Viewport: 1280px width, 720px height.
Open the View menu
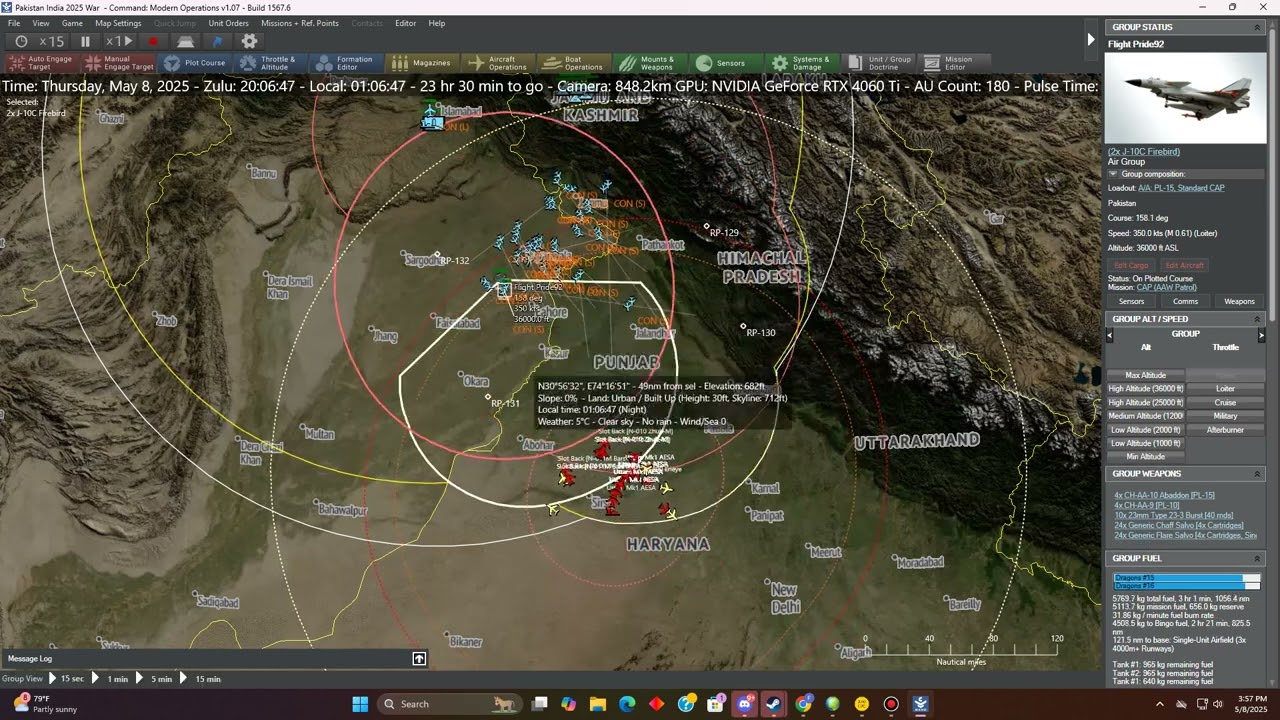tap(41, 23)
